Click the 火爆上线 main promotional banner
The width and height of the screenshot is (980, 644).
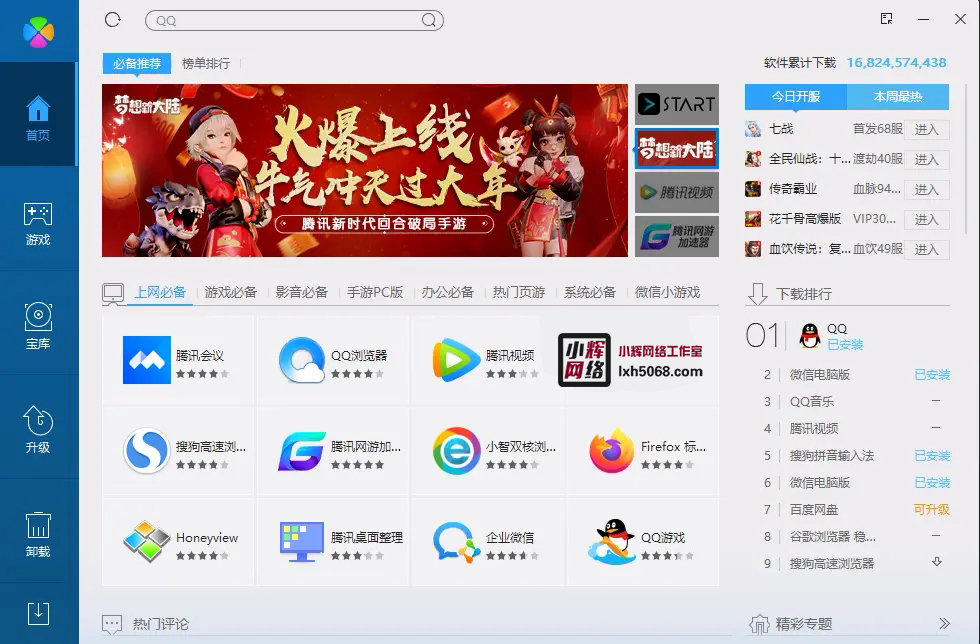(365, 171)
